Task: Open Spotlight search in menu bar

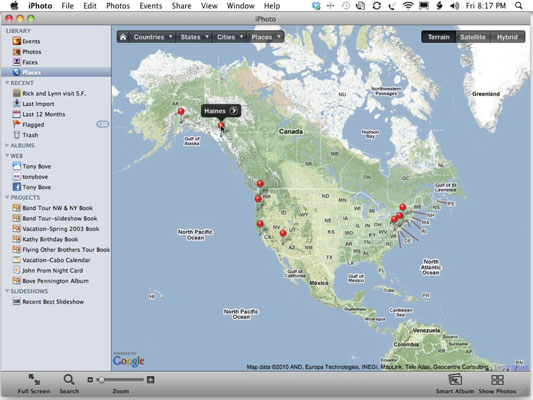Action: 518,6
